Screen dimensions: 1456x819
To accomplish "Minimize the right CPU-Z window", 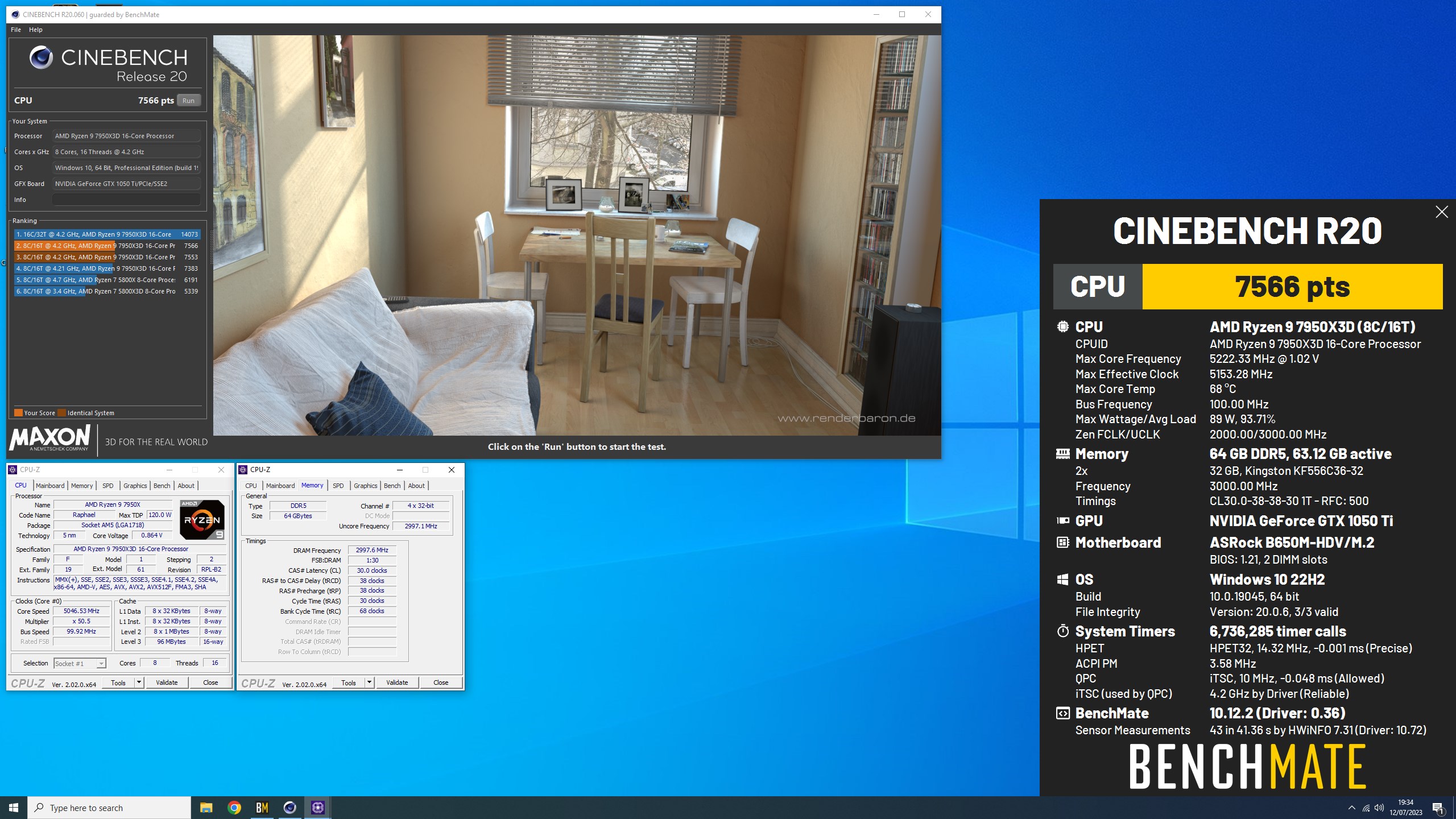I will click(399, 470).
